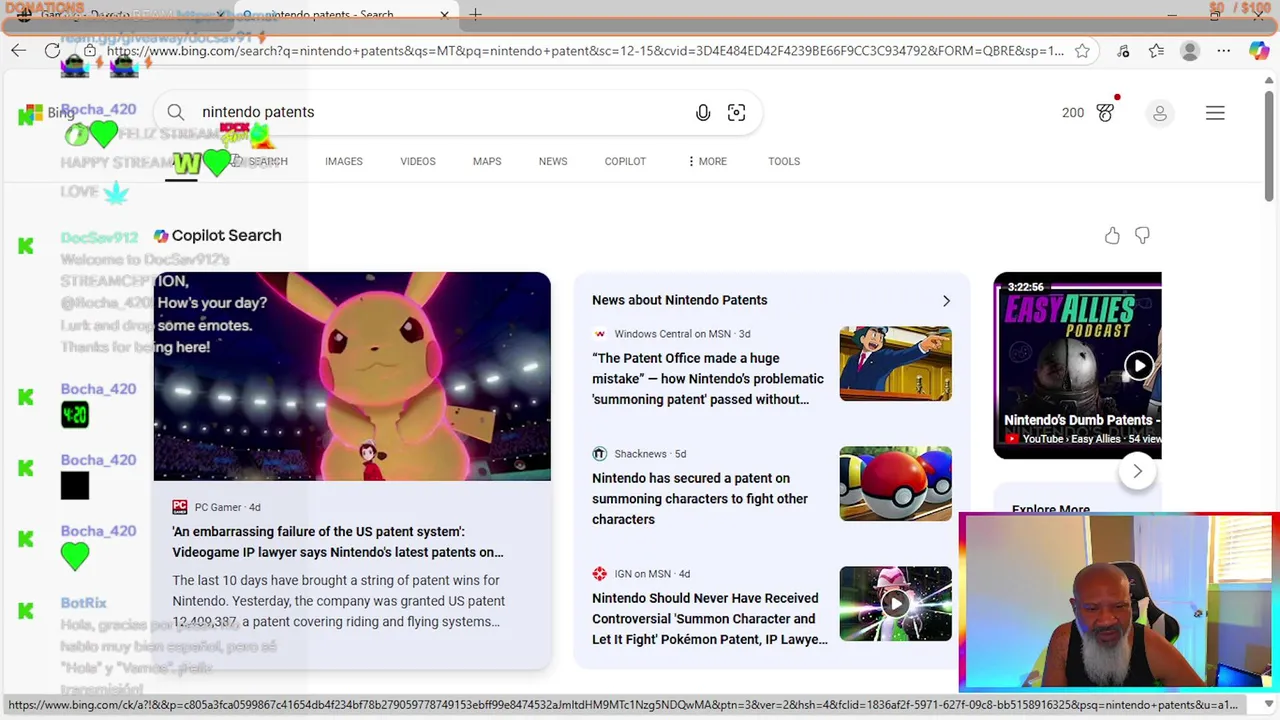The width and height of the screenshot is (1280, 720).
Task: Open the browser settings and more menu
Action: point(1223,51)
